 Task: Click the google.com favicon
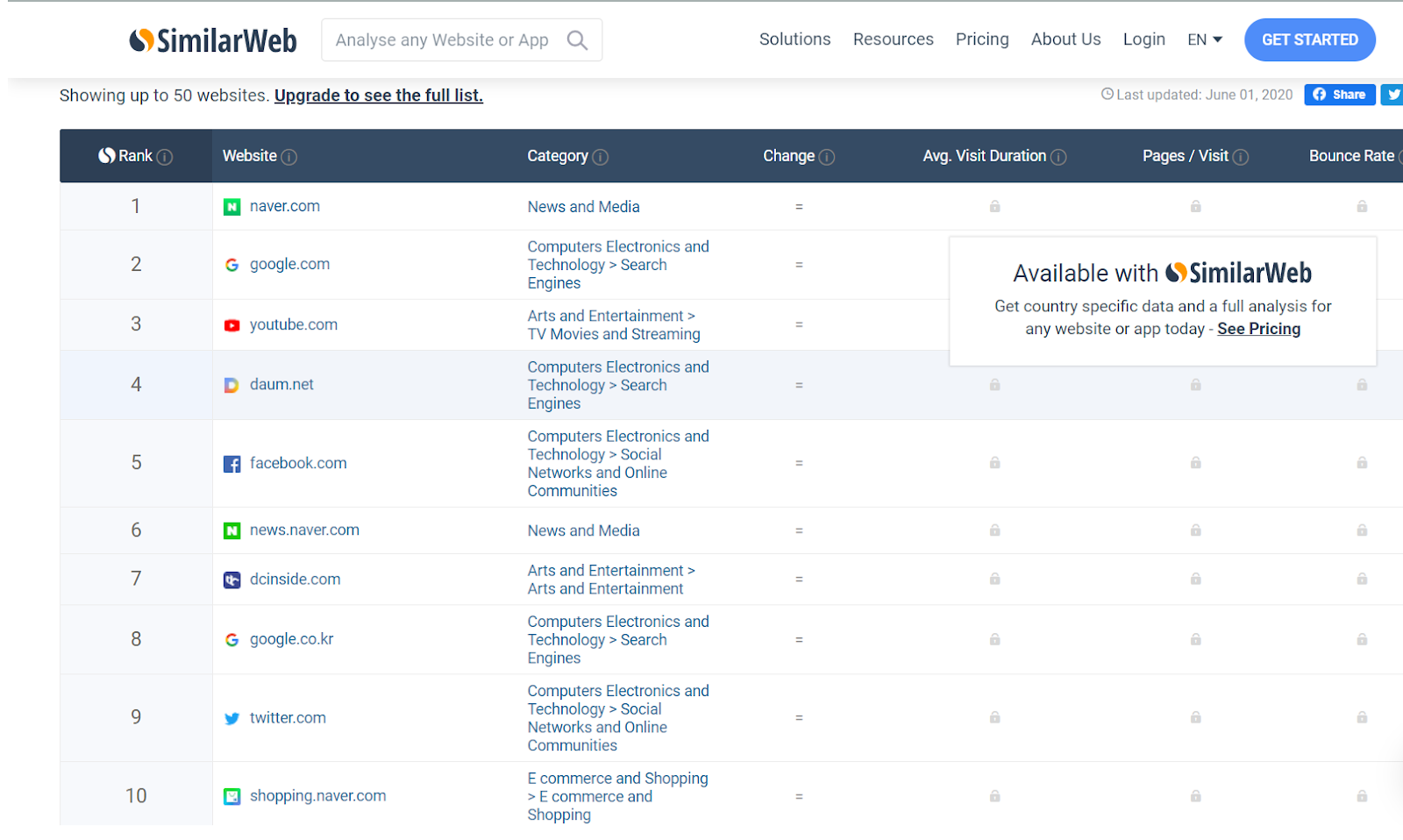231,265
